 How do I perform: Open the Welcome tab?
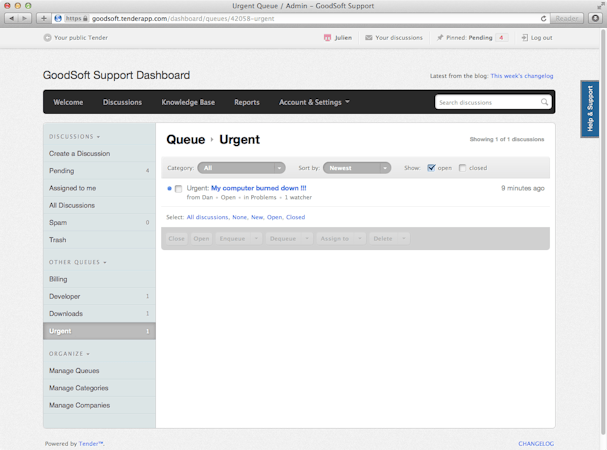click(68, 102)
